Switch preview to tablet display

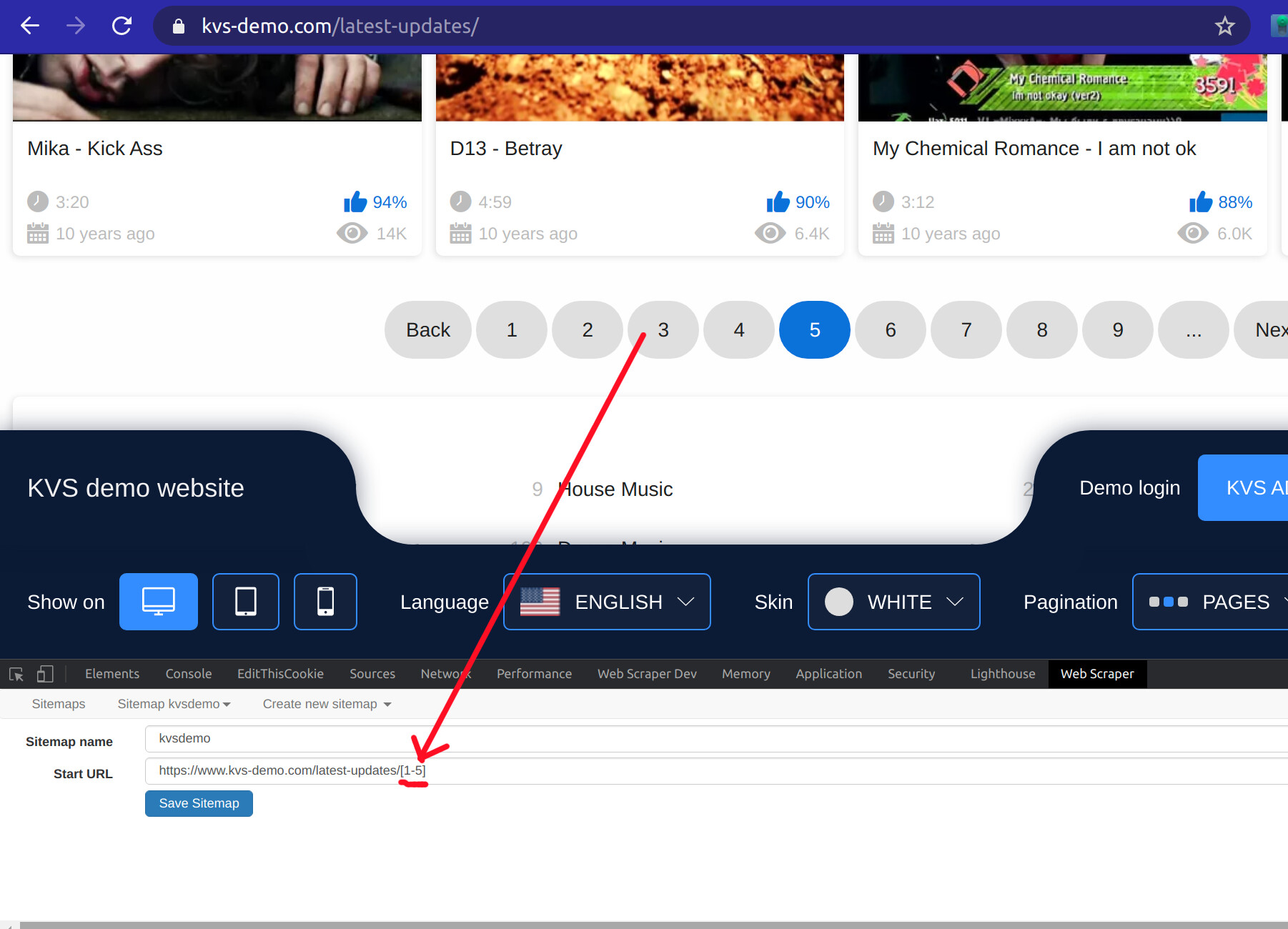(246, 602)
